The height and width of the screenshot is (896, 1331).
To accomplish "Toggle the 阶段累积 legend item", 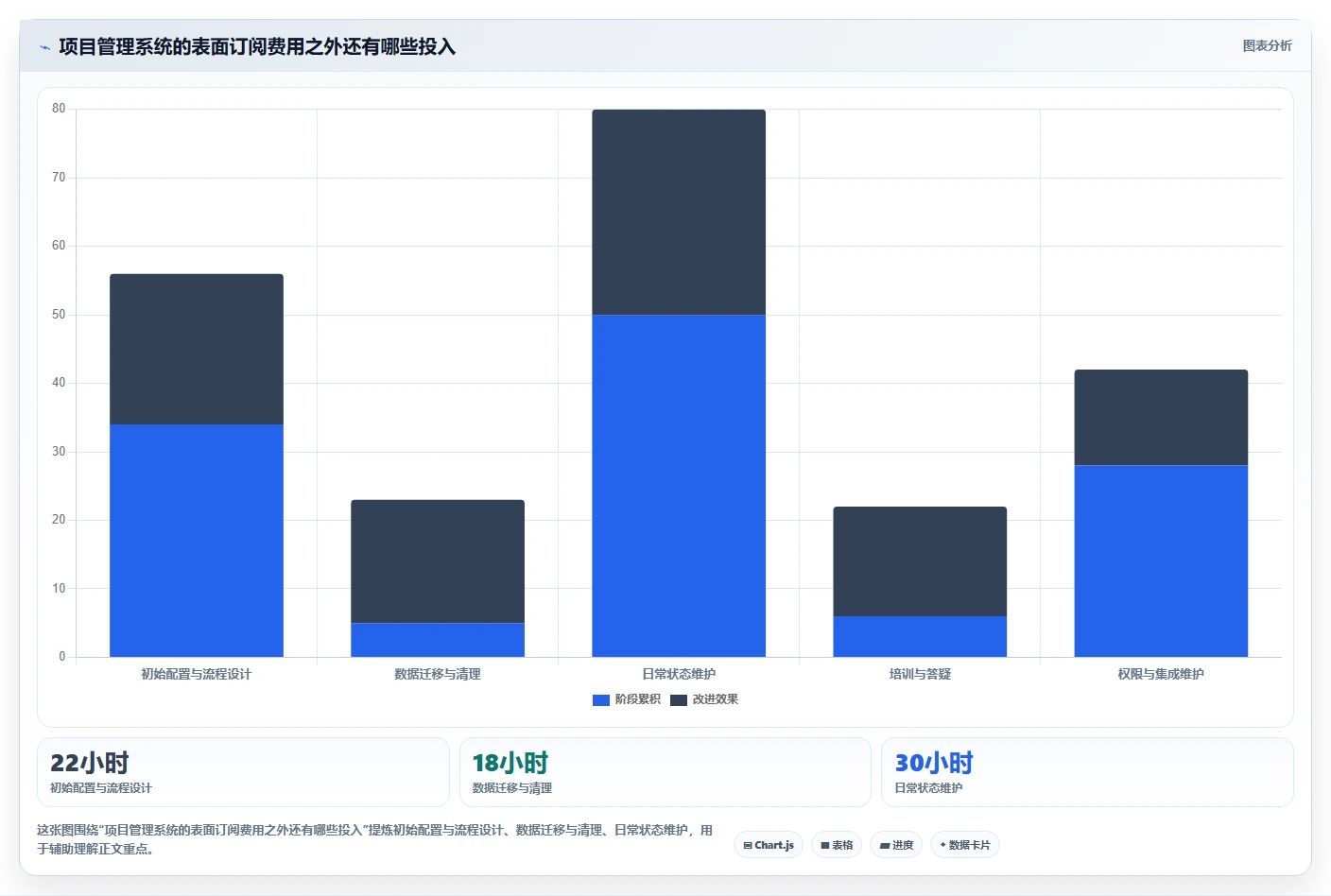I will (x=627, y=699).
